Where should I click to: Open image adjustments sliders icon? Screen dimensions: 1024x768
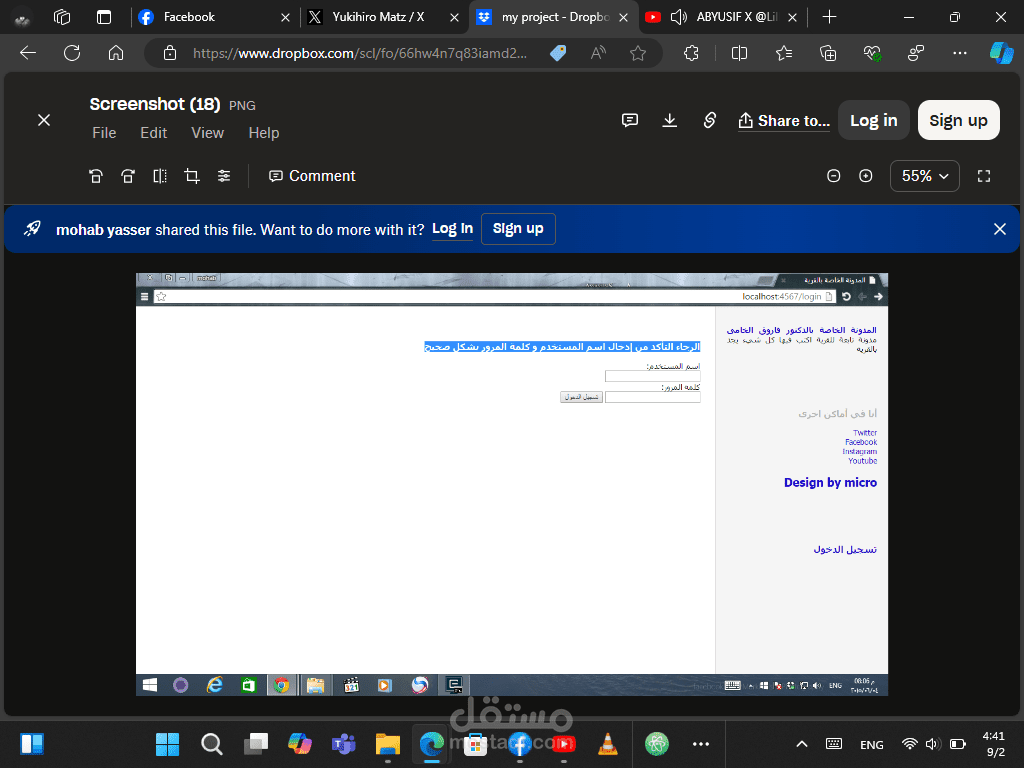(224, 176)
